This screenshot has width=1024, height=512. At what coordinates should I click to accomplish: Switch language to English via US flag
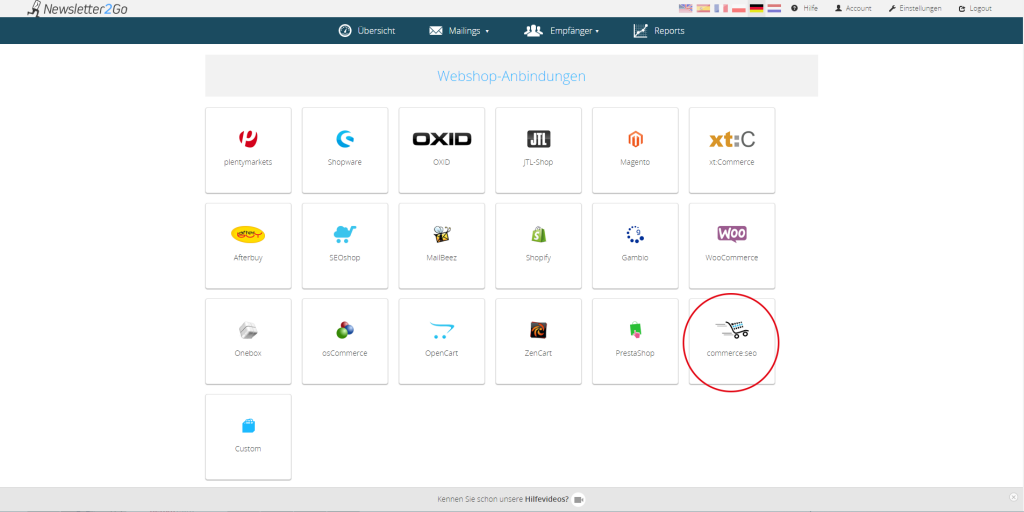685,8
